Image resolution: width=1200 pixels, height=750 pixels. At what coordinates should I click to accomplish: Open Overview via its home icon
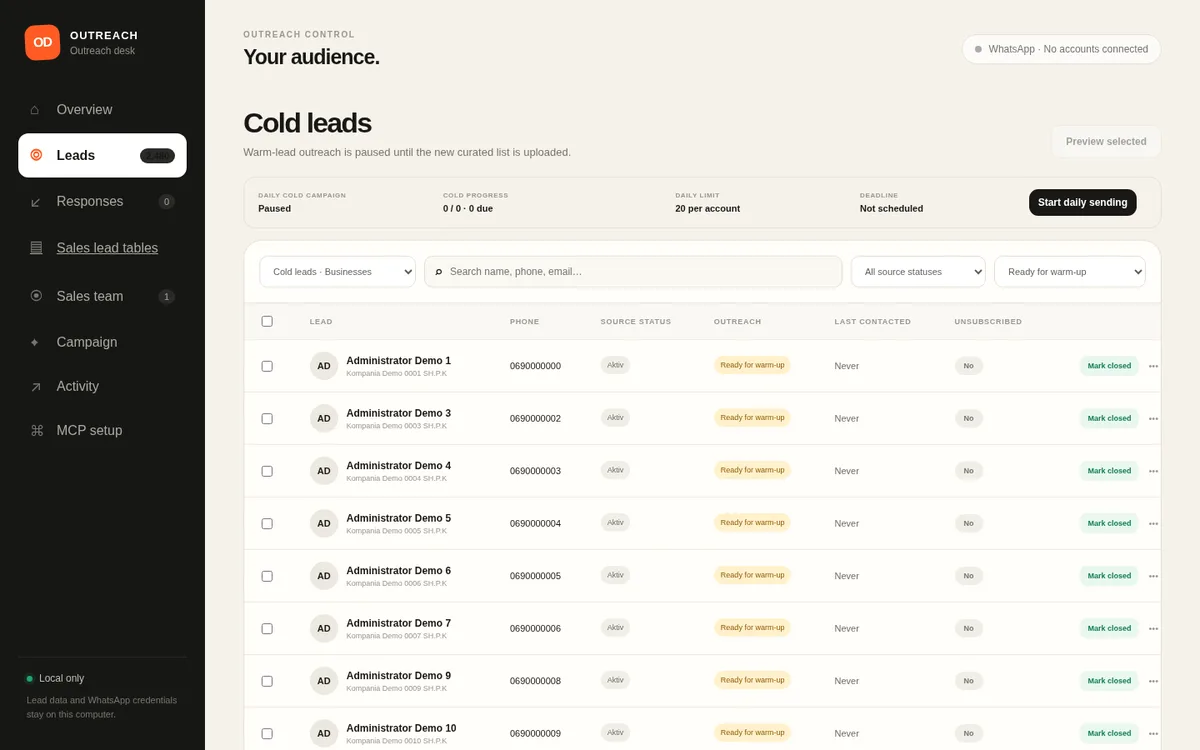coord(35,109)
